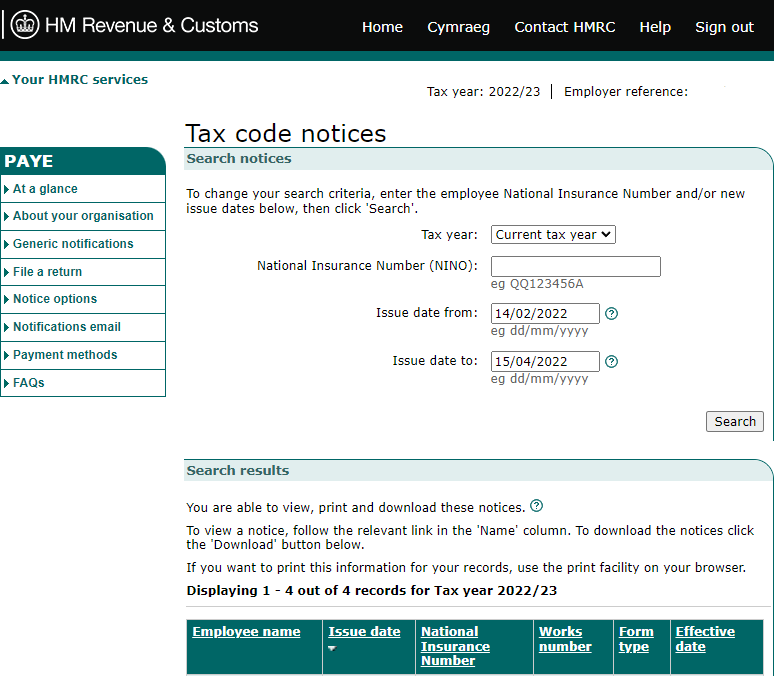Image resolution: width=776 pixels, height=676 pixels.
Task: Sort results by Effective date
Action: point(705,639)
